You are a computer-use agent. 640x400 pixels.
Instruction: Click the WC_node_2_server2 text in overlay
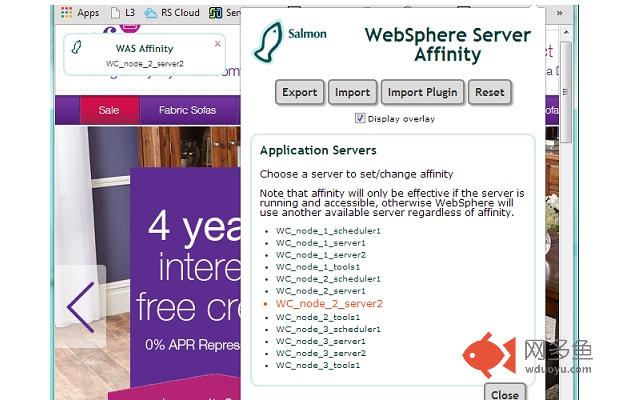pyautogui.click(x=145, y=64)
